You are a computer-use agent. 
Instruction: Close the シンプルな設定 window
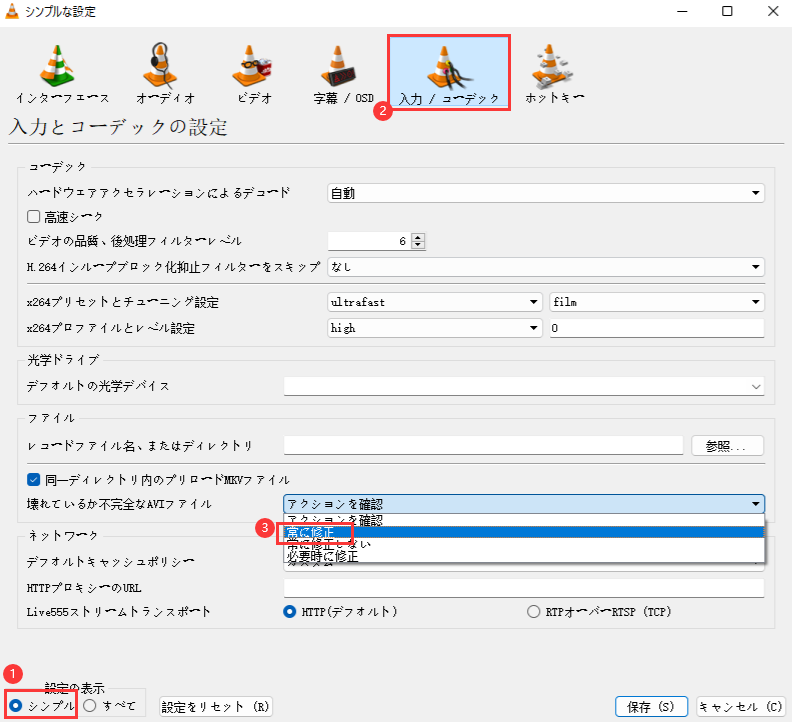point(773,11)
